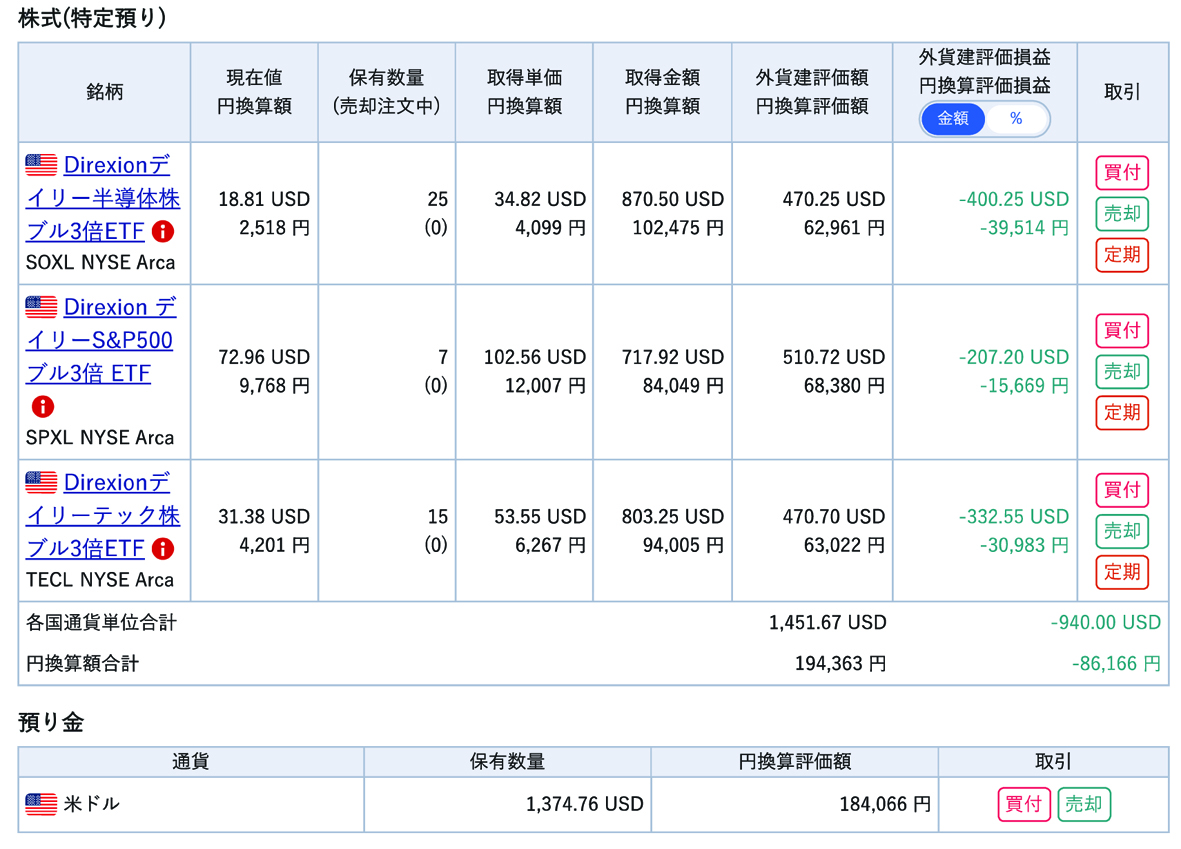Click 売却 button for SOXL

tap(1121, 213)
